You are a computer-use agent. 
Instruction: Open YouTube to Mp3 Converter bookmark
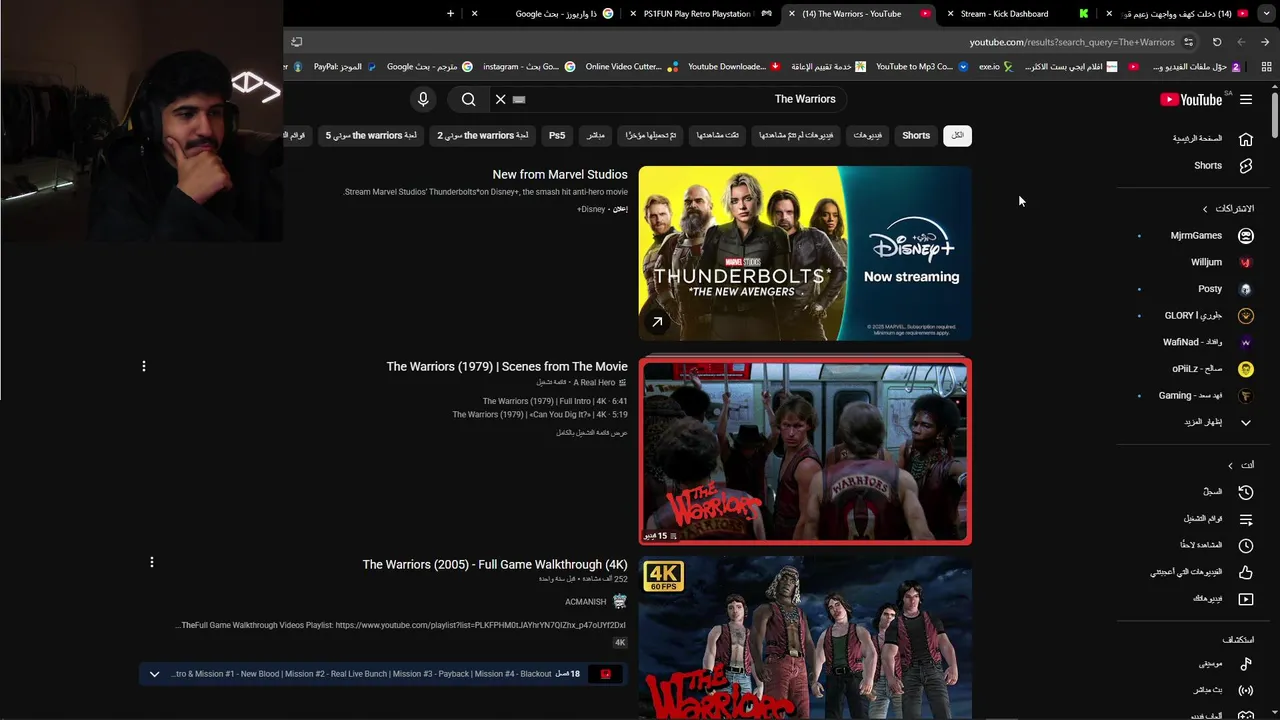(x=922, y=67)
